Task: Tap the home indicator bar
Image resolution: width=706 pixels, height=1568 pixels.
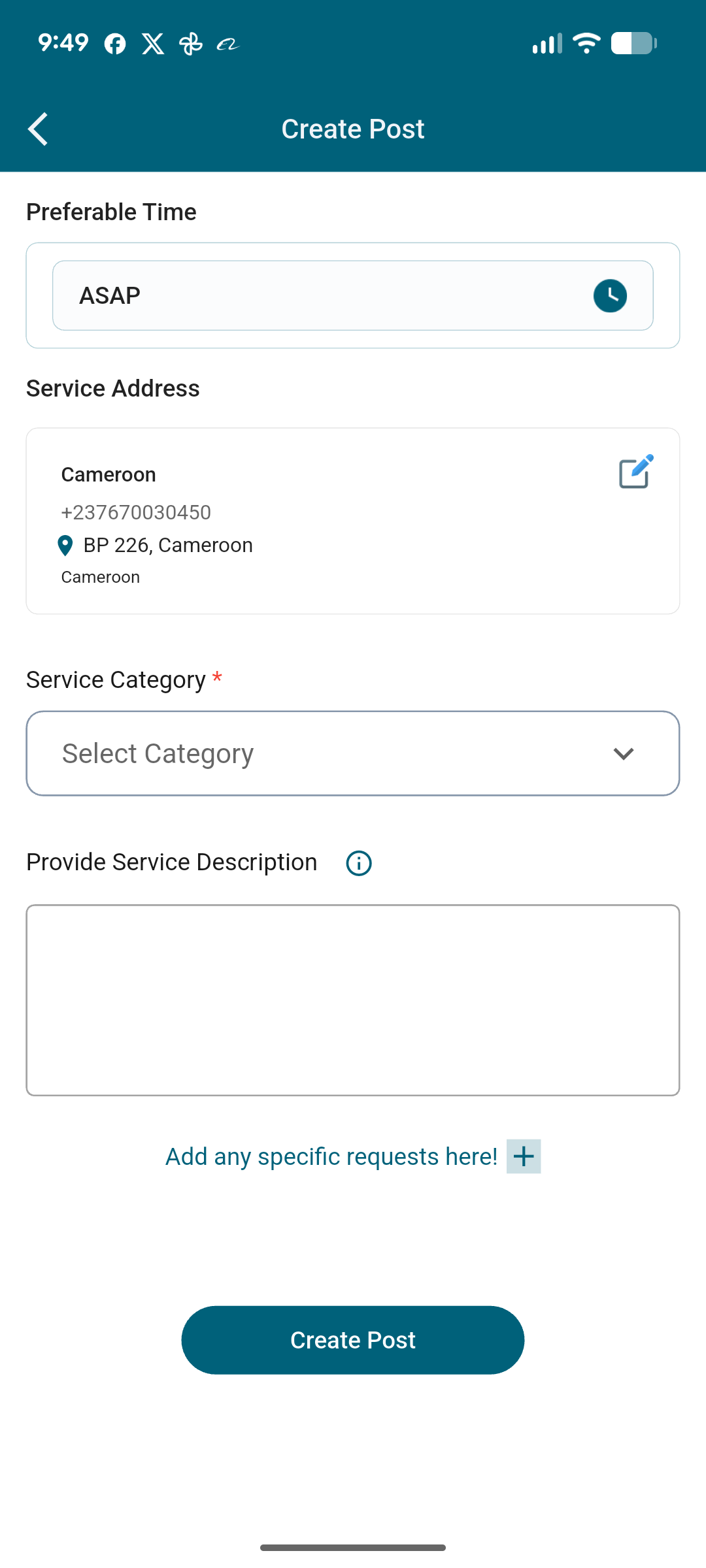Action: point(353,1547)
